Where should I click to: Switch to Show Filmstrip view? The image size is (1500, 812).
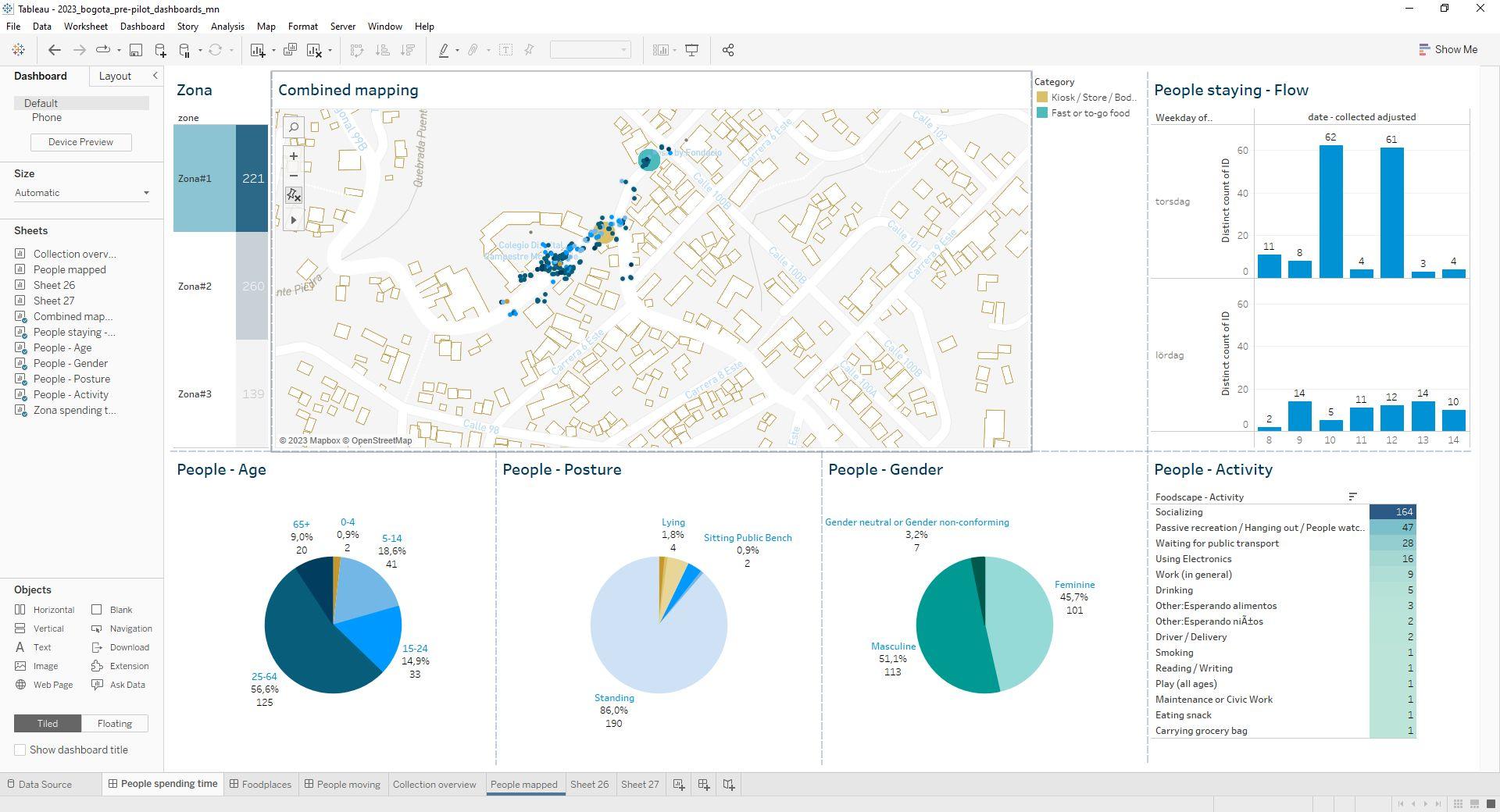tap(1474, 804)
